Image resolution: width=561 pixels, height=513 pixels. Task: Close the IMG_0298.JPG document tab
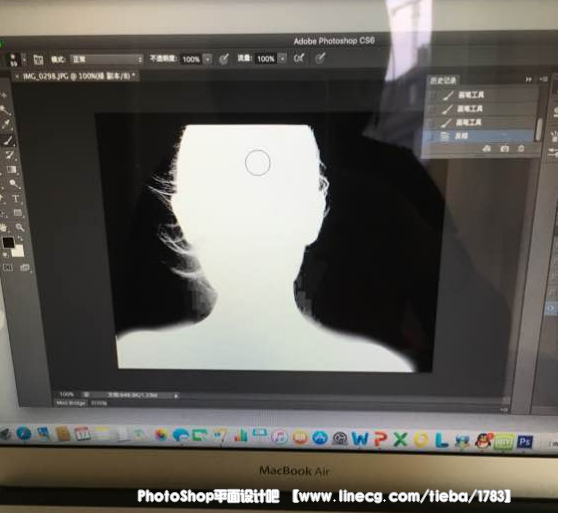click(17, 77)
